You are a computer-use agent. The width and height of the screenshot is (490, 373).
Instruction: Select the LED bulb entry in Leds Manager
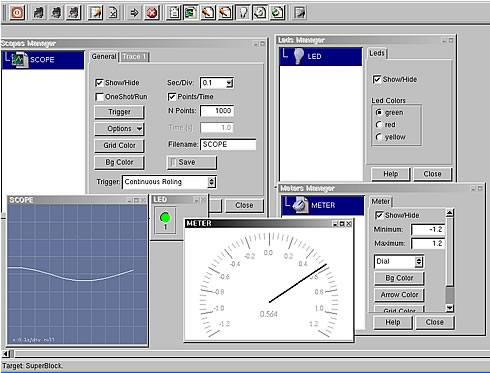pyautogui.click(x=321, y=56)
